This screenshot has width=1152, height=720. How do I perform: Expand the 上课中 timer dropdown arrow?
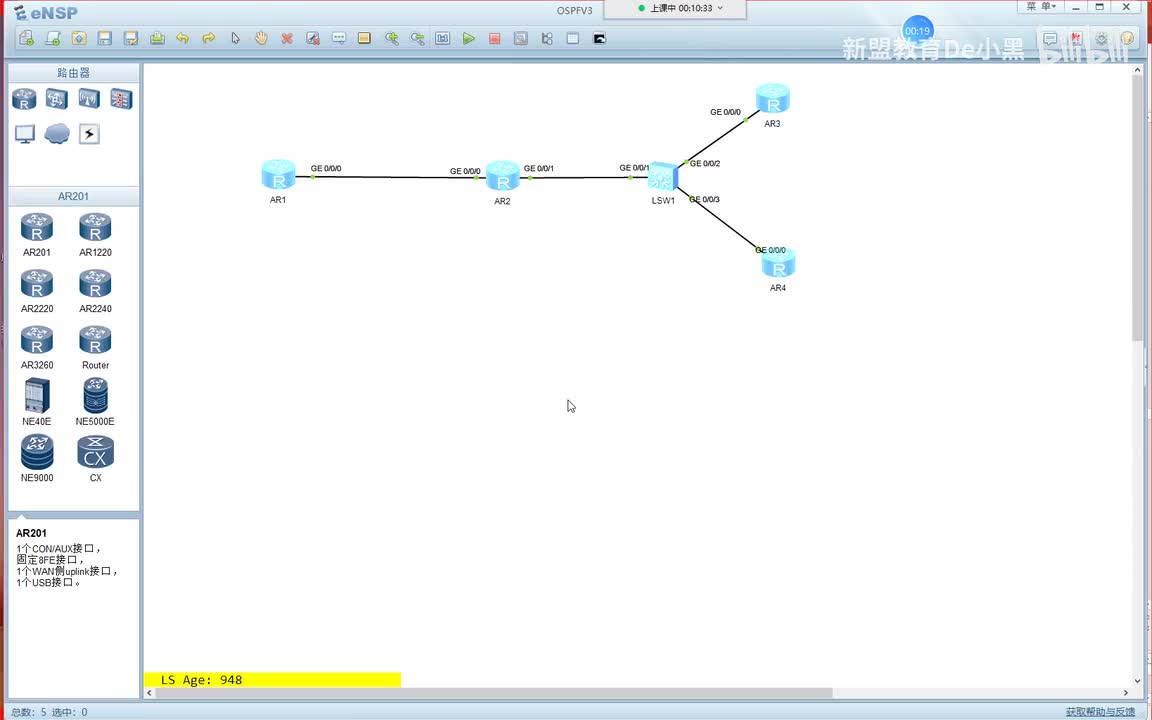(x=720, y=8)
